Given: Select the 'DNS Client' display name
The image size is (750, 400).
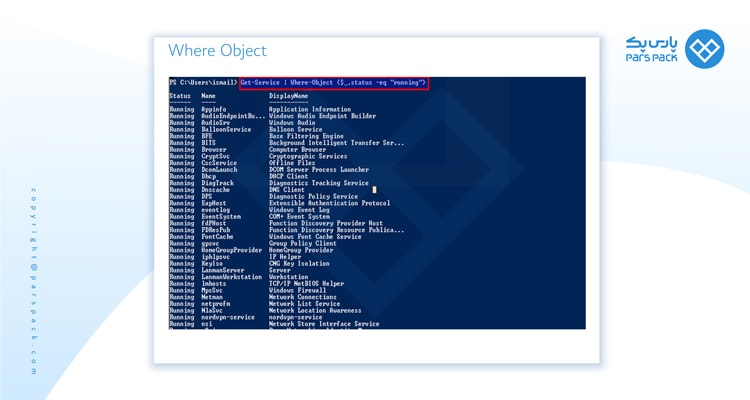Looking at the screenshot, I should click(287, 189).
